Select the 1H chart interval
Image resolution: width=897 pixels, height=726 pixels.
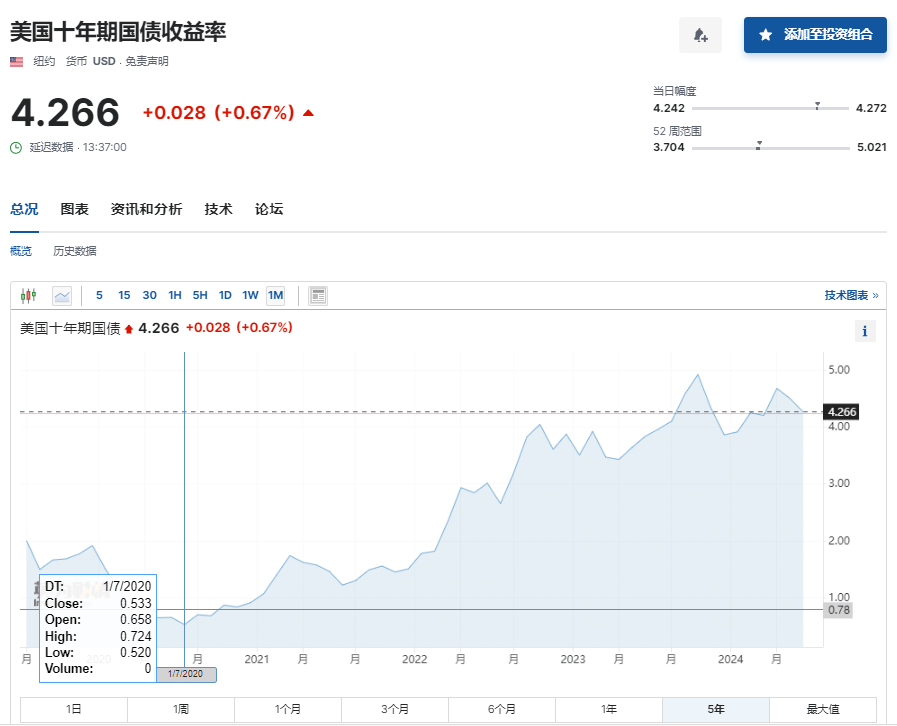coord(175,295)
